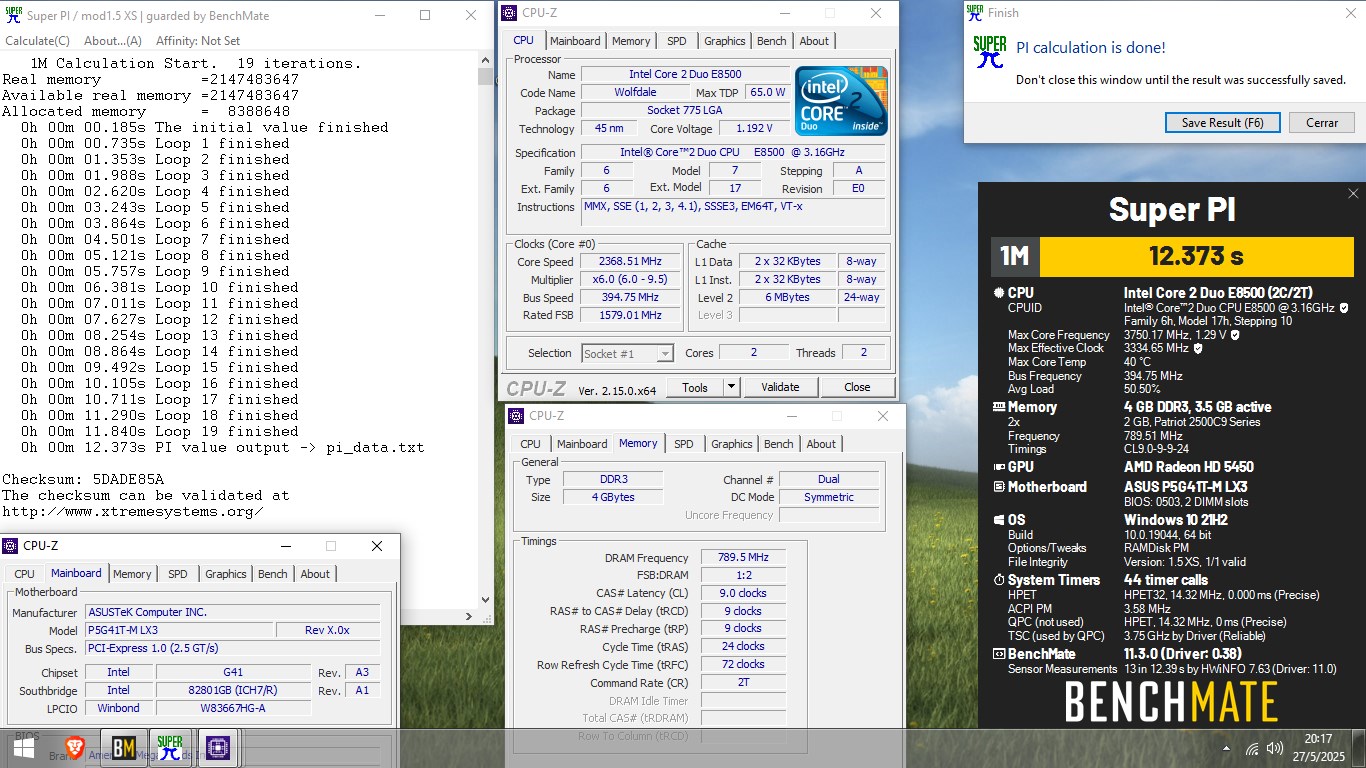Screen dimensions: 1366x768
Task: Click the shield badge beside Max Core Frequency
Action: (1234, 335)
